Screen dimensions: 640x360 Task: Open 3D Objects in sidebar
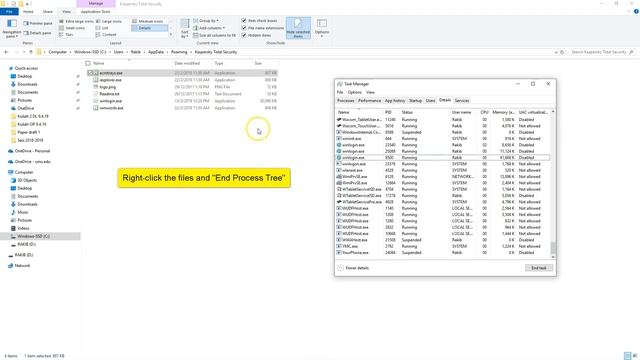click(x=27, y=180)
